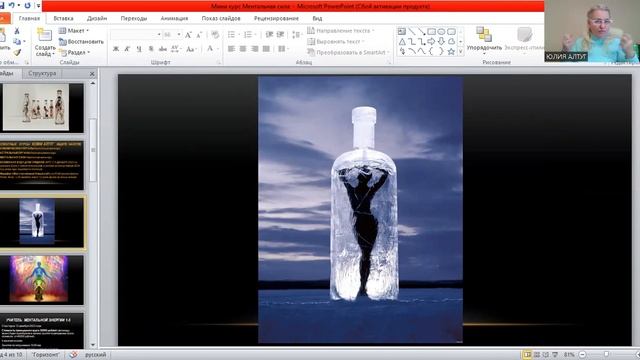Click the clear formatting icon
This screenshot has height=360, width=640.
tap(215, 35)
